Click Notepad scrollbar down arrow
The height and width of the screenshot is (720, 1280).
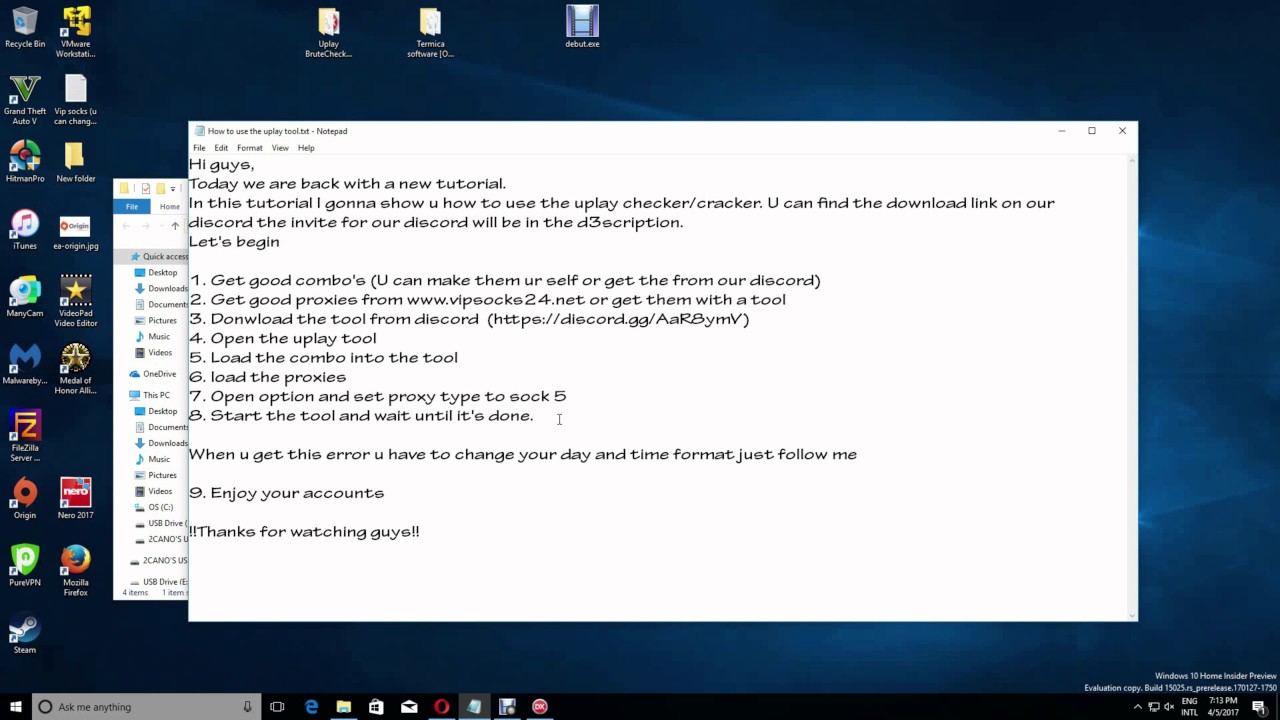point(1132,616)
